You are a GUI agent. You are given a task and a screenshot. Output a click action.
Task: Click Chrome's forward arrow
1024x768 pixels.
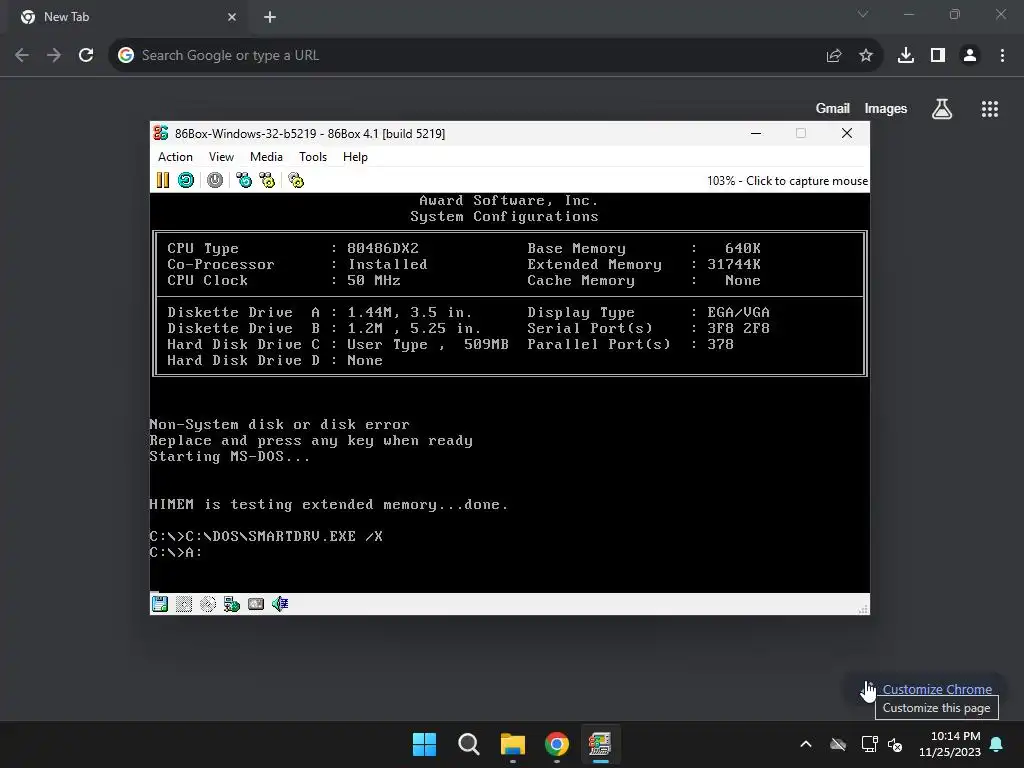[54, 56]
